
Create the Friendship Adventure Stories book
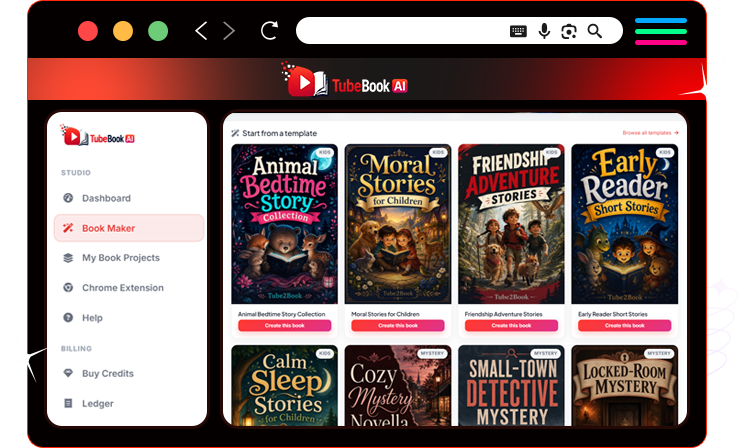[x=511, y=326]
